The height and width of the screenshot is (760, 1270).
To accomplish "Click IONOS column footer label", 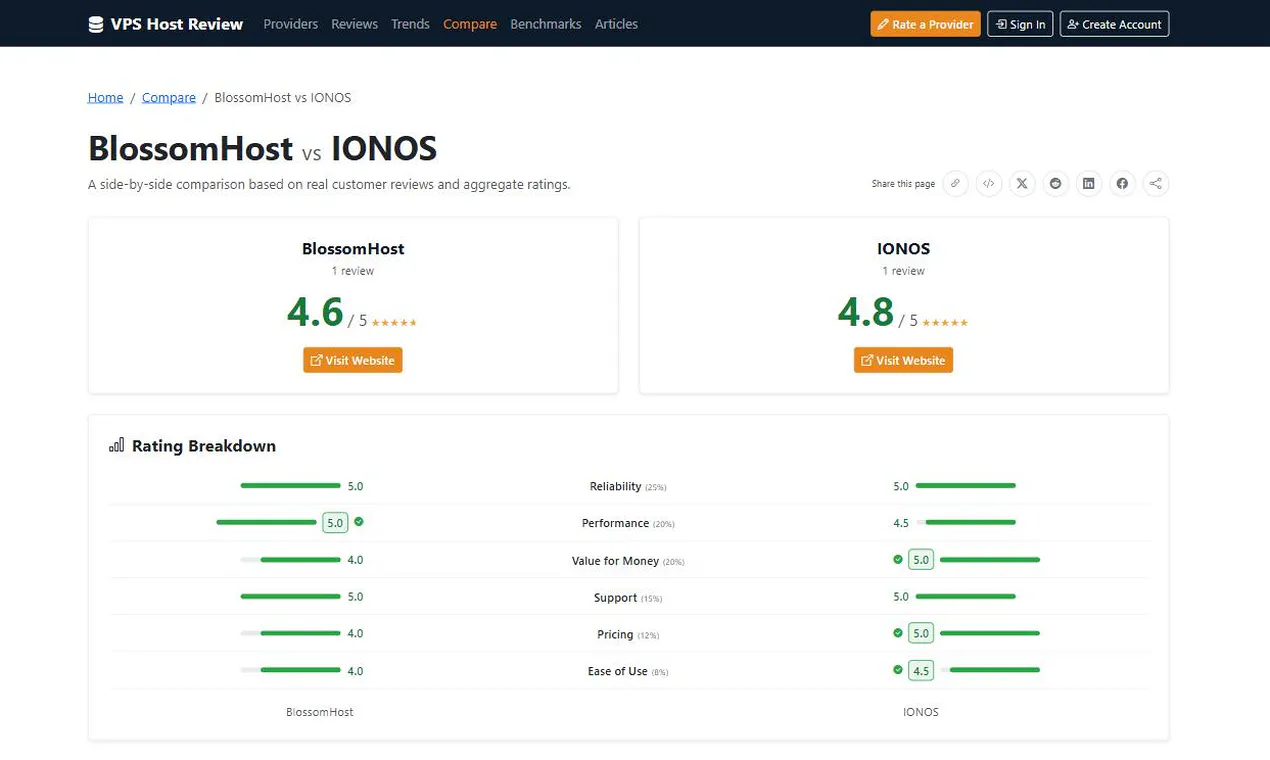I will [921, 712].
